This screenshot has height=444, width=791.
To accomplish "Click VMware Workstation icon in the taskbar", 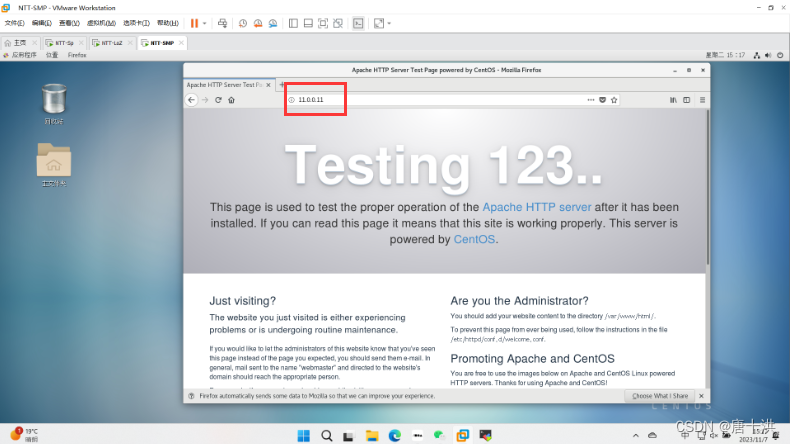I will [x=463, y=435].
